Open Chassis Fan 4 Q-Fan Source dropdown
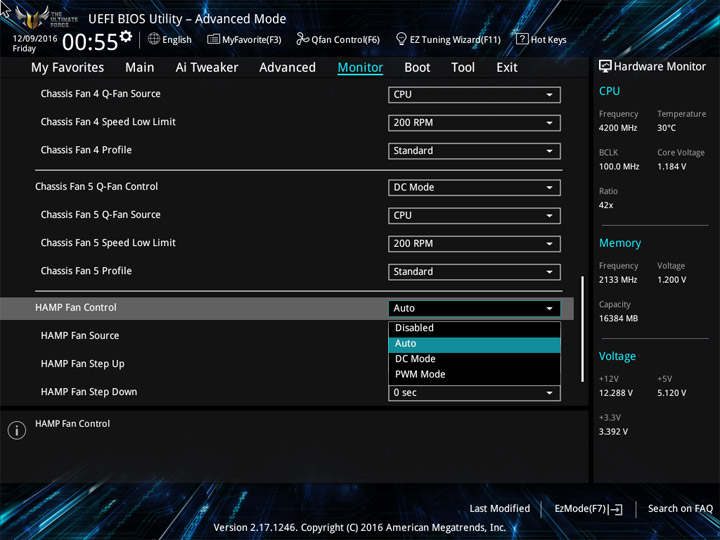The height and width of the screenshot is (540, 720). pyautogui.click(x=474, y=95)
